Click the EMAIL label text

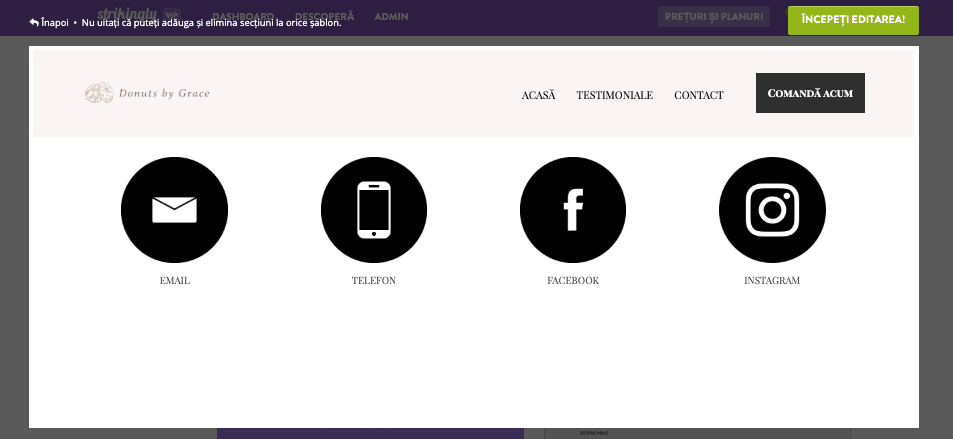point(175,281)
